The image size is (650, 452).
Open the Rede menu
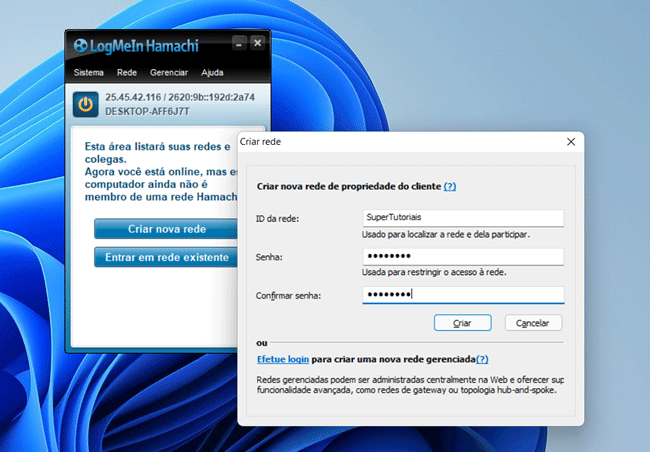pos(127,73)
